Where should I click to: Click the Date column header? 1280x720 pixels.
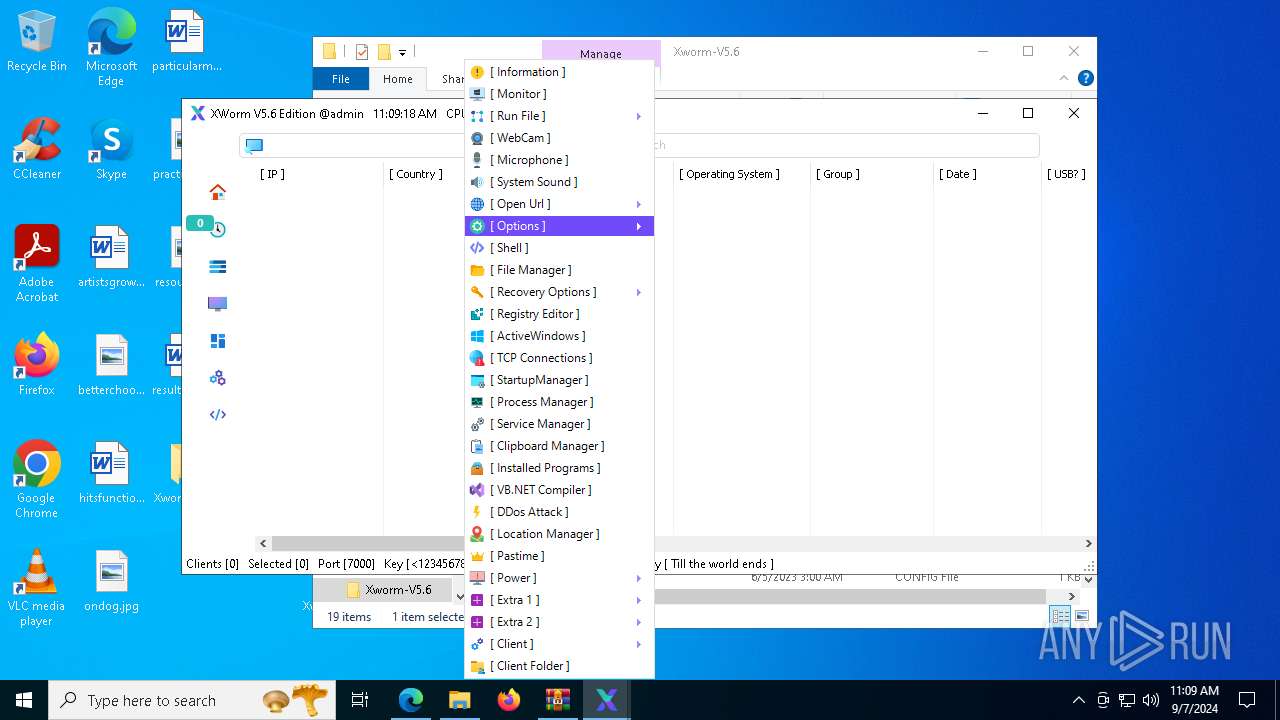958,174
